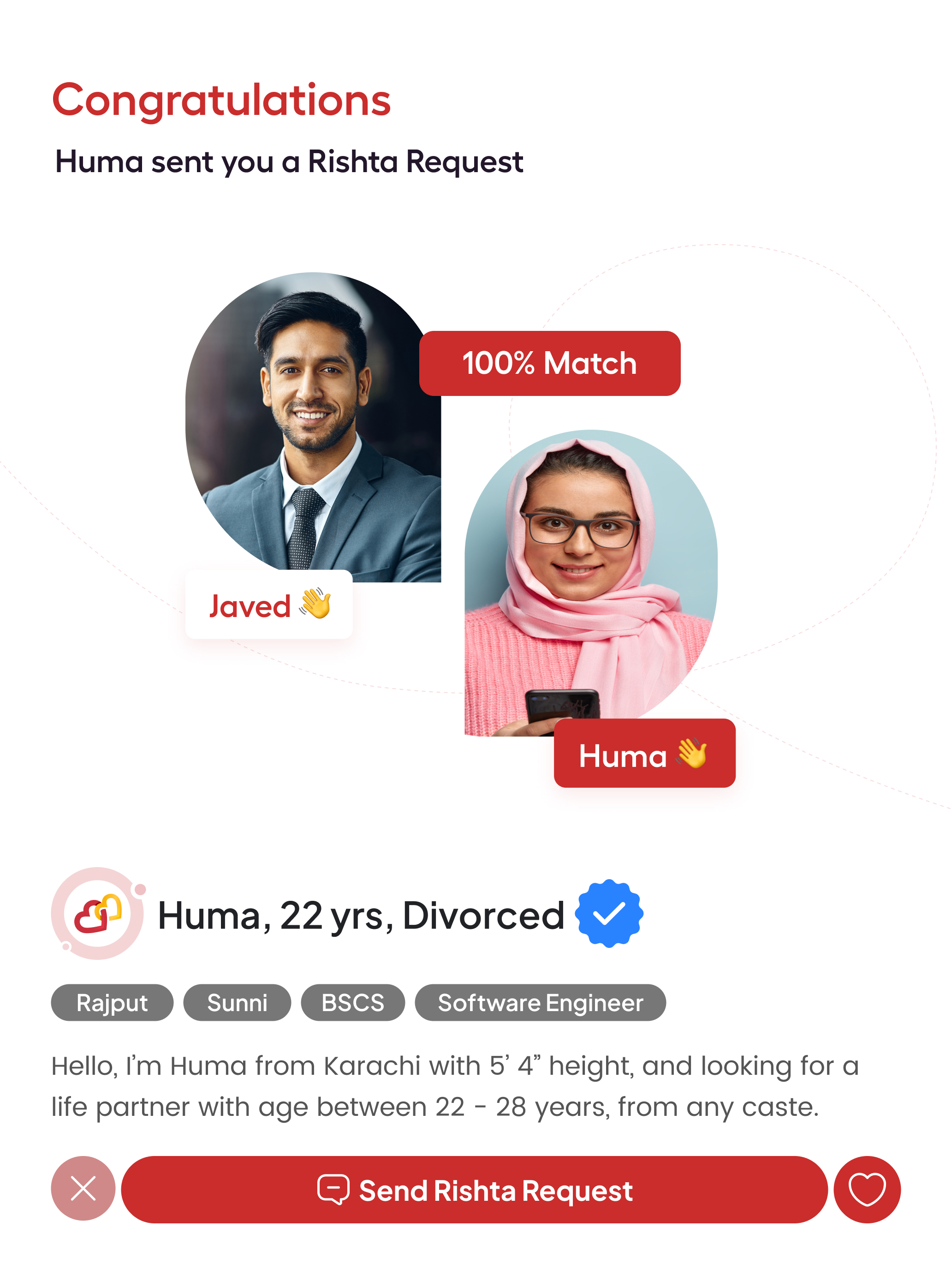The width and height of the screenshot is (952, 1270).
Task: Click the waving hand emoji beside Javed
Action: pos(315,604)
